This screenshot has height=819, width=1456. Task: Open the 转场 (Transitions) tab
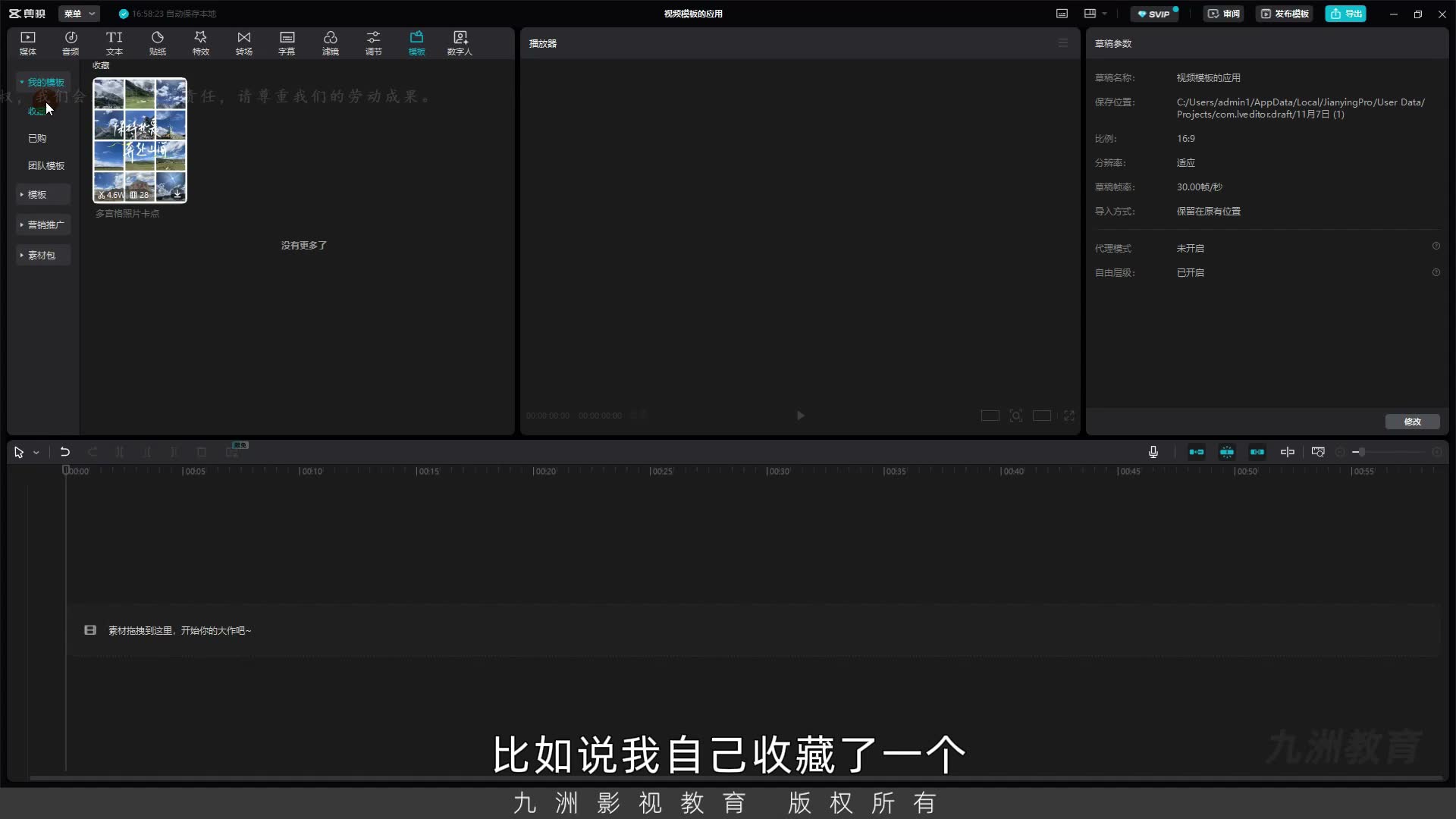(x=244, y=43)
